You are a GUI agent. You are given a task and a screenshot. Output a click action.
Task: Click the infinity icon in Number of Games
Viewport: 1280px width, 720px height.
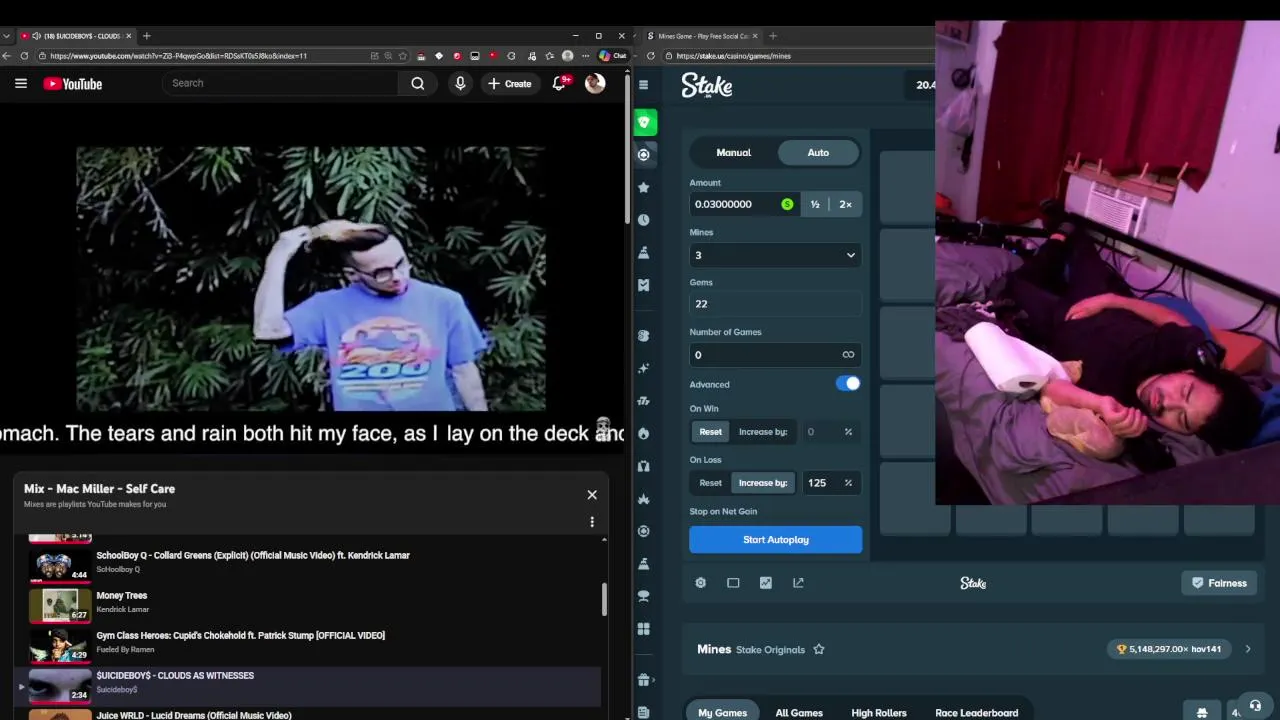tap(848, 355)
